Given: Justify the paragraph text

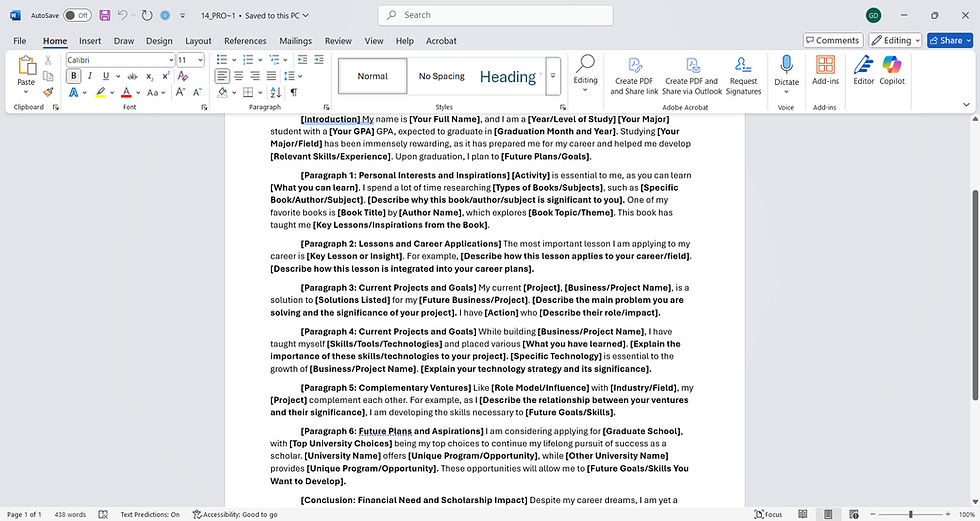Looking at the screenshot, I should [271, 76].
